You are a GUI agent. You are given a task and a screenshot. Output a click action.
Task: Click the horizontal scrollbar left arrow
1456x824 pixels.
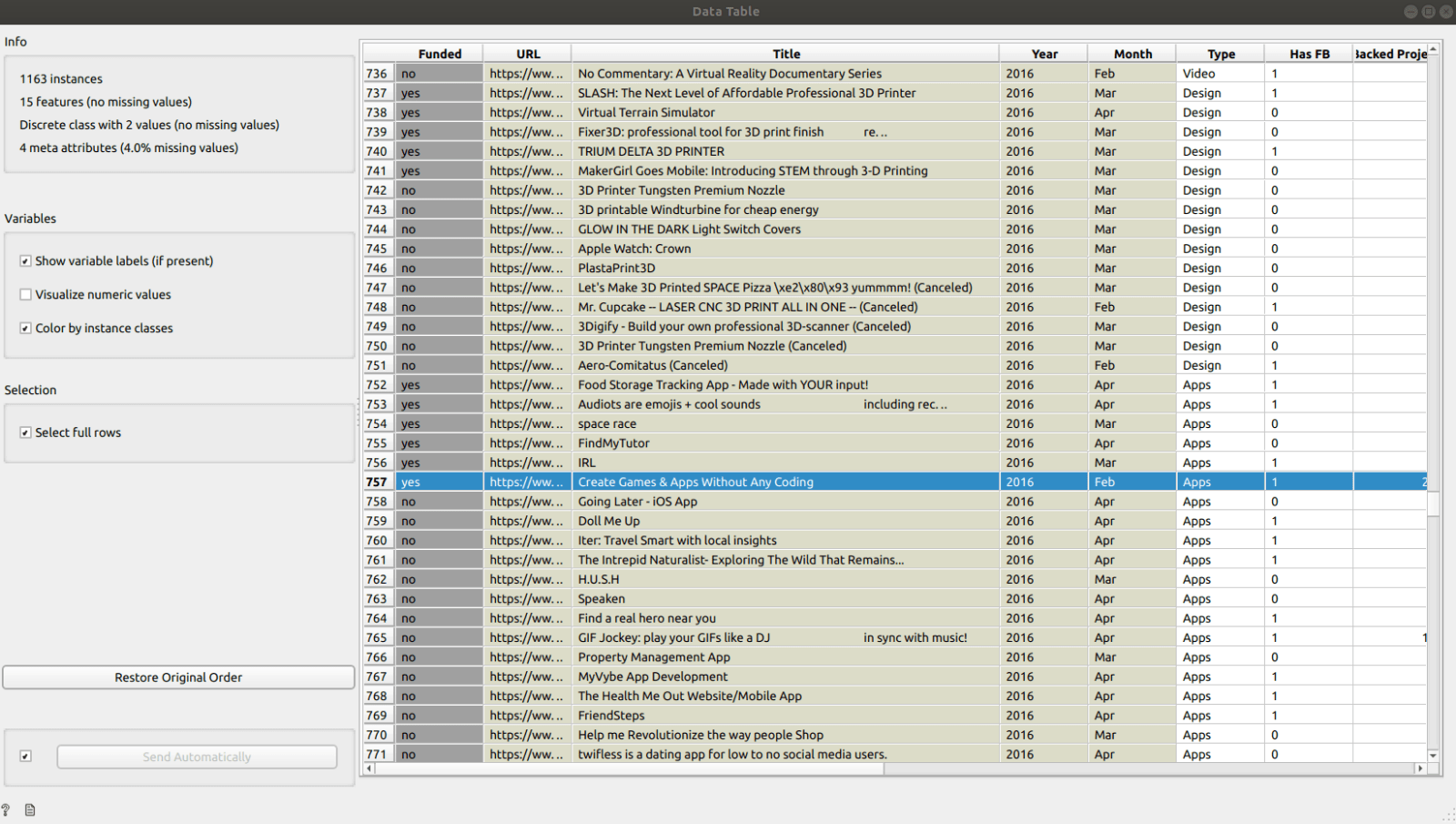(369, 768)
